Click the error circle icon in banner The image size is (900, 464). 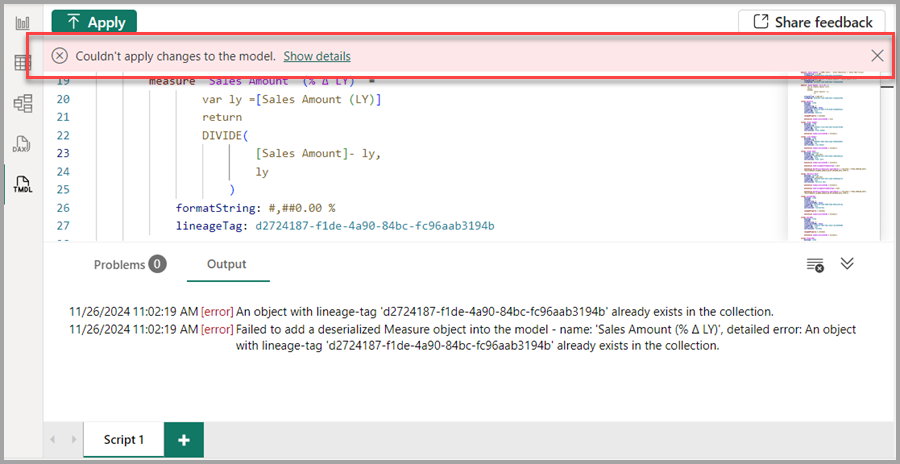tap(60, 56)
